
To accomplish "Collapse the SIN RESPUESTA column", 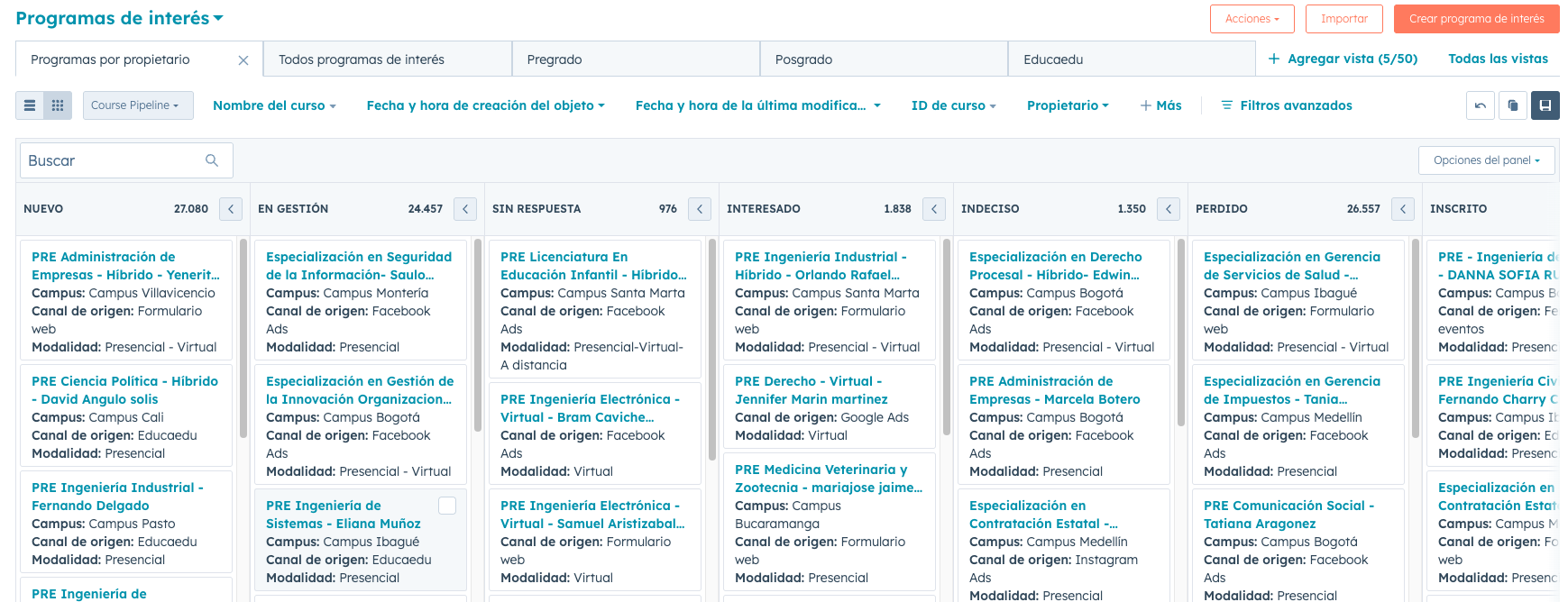I will click(700, 209).
